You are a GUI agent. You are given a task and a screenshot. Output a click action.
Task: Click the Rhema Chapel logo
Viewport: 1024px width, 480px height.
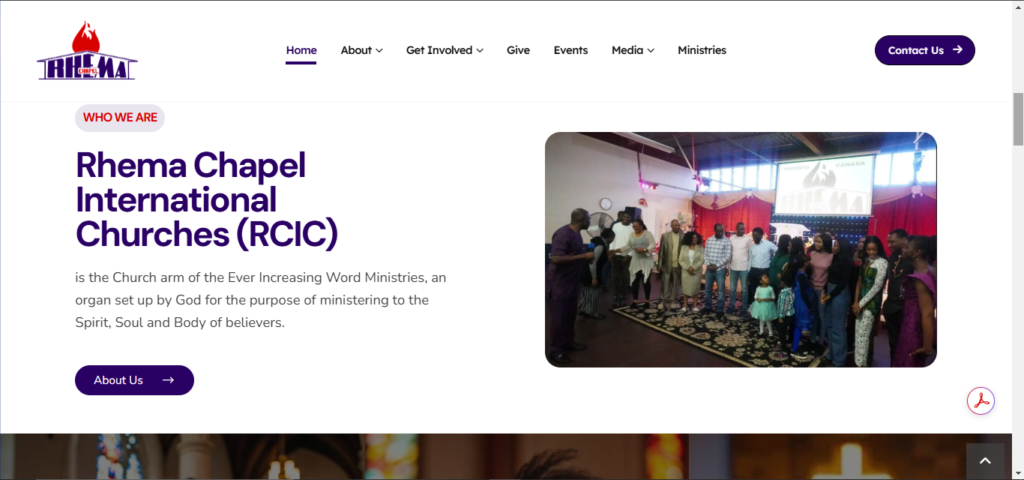coord(87,52)
